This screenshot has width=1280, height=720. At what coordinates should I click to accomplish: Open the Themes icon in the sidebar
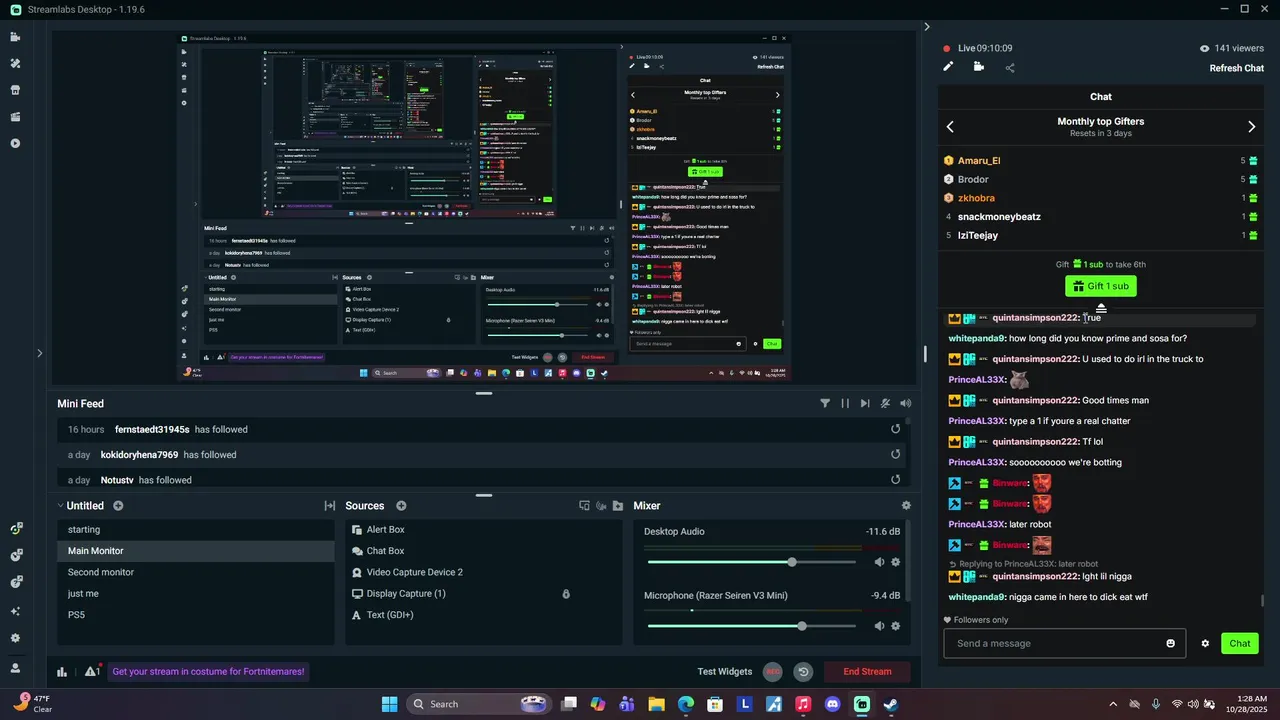(x=15, y=63)
